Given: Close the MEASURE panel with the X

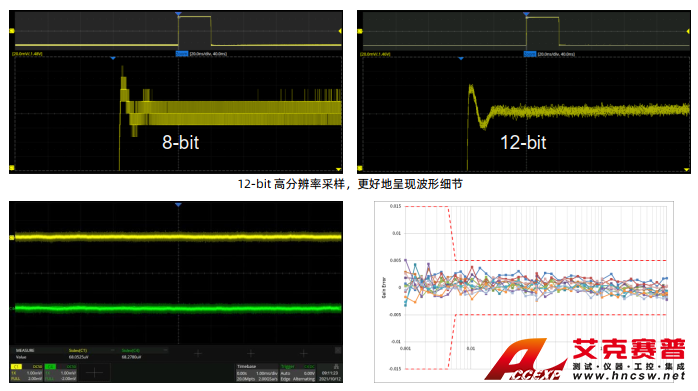Looking at the screenshot, I should [x=338, y=350].
